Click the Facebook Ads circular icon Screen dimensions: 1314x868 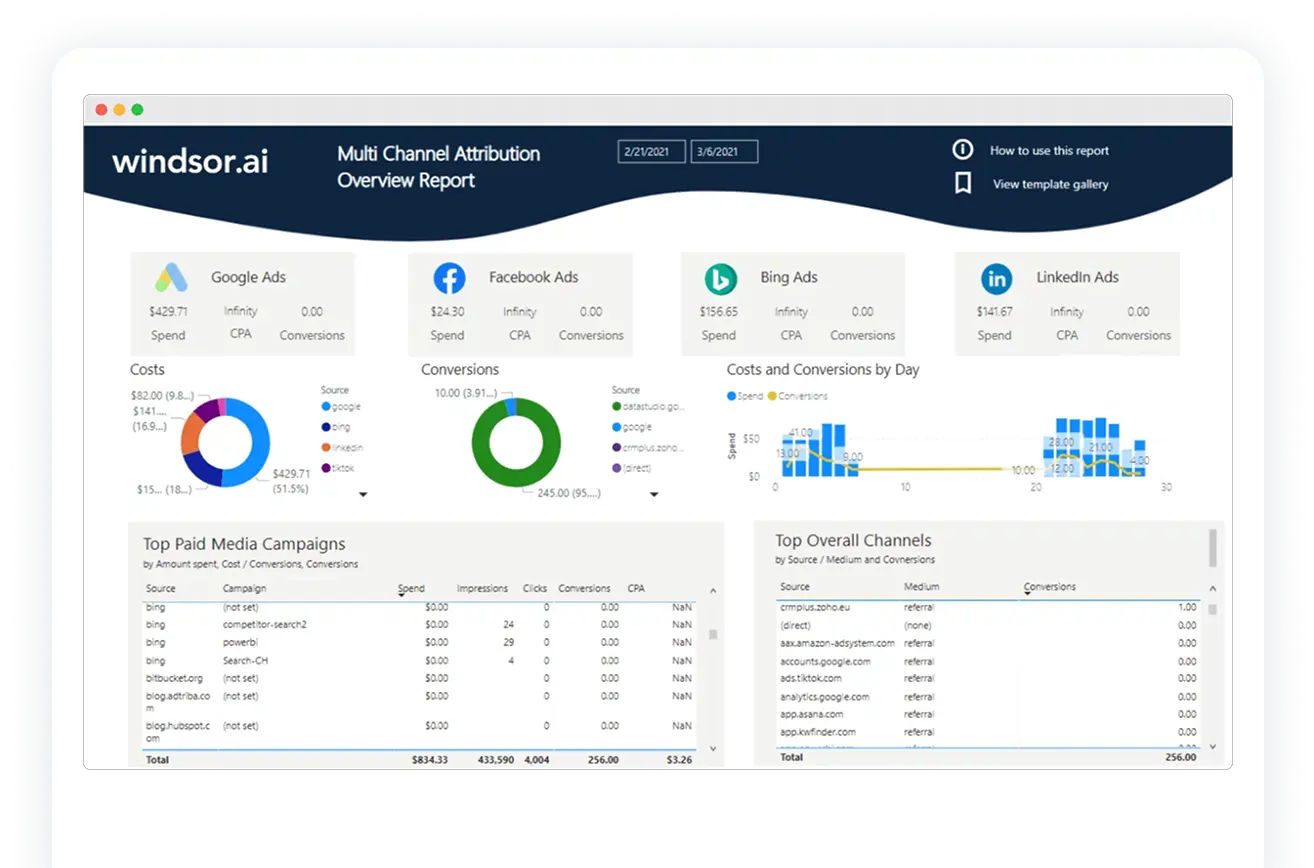[447, 278]
